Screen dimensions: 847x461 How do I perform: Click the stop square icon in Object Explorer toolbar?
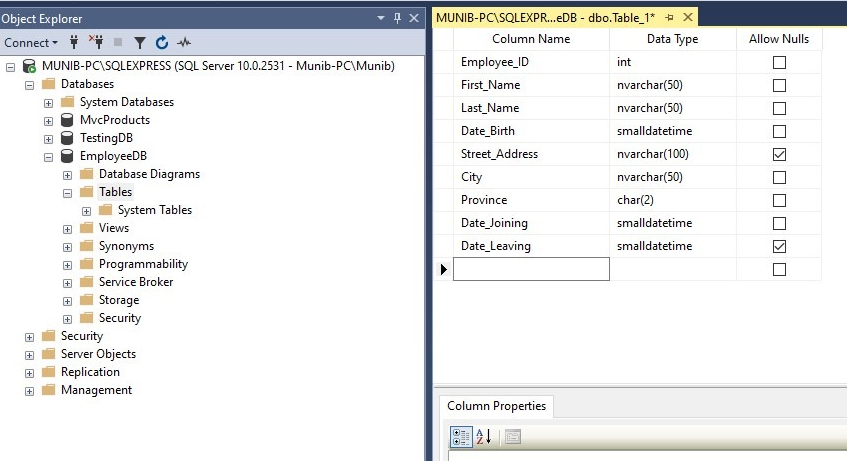tap(118, 42)
